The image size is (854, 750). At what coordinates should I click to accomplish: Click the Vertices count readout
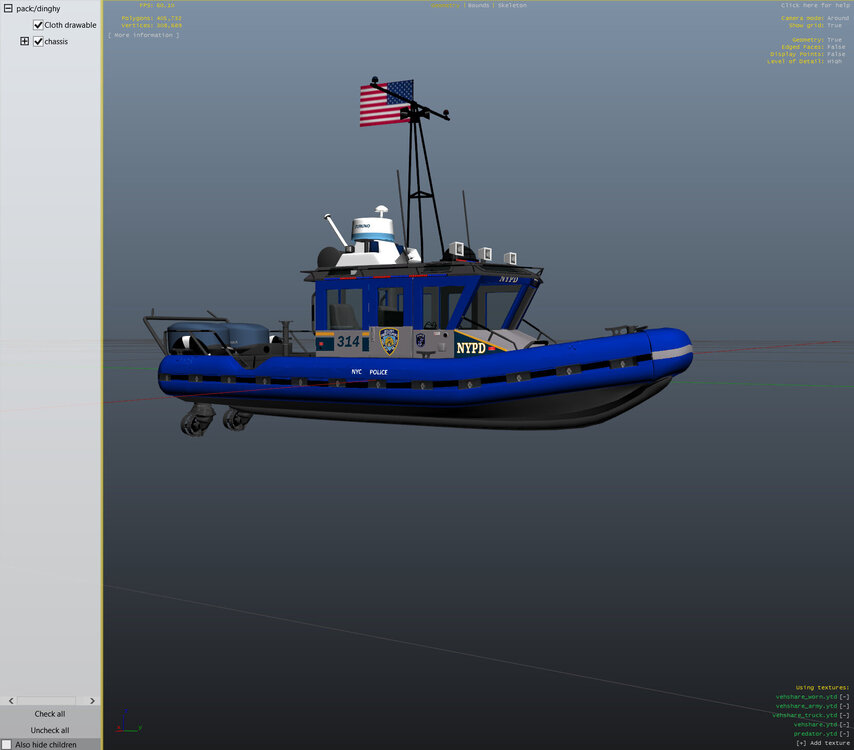[x=151, y=25]
